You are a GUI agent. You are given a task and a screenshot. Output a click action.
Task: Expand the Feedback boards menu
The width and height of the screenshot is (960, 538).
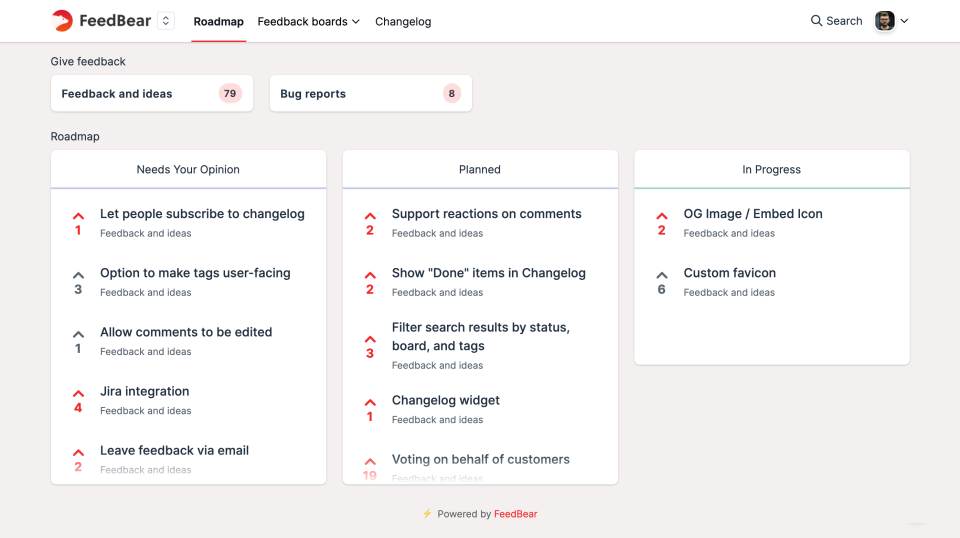click(308, 21)
